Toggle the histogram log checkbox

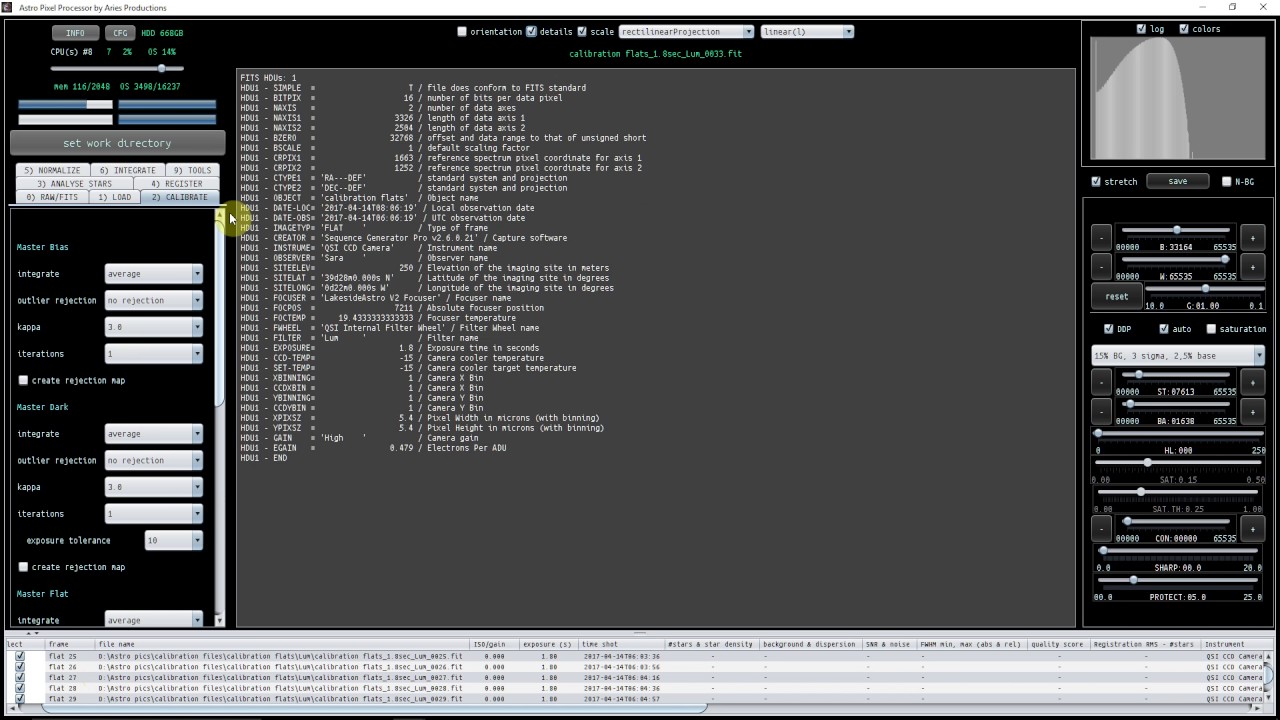pyautogui.click(x=1141, y=29)
